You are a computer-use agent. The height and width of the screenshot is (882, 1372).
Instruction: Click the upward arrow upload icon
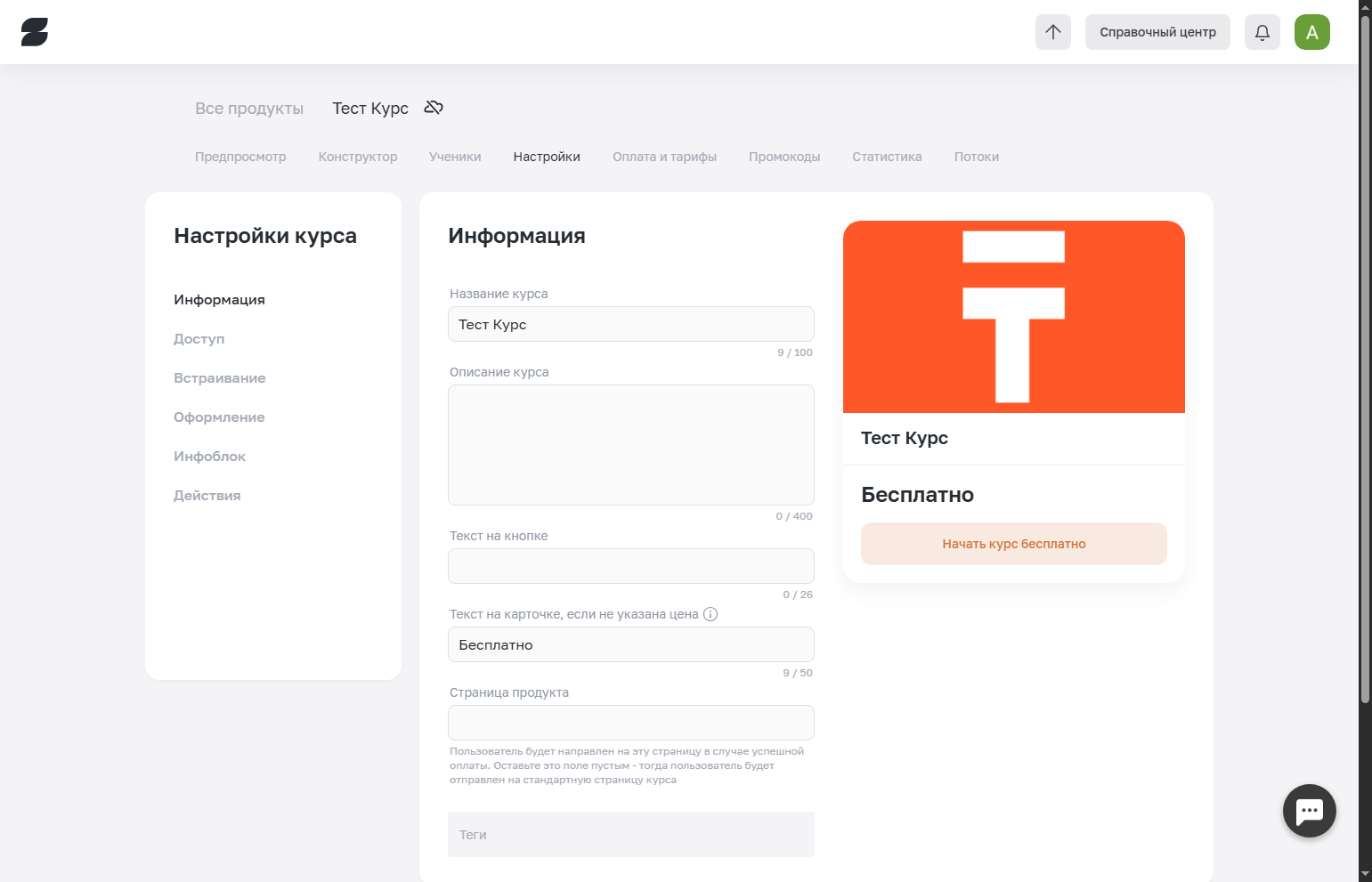coord(1053,32)
